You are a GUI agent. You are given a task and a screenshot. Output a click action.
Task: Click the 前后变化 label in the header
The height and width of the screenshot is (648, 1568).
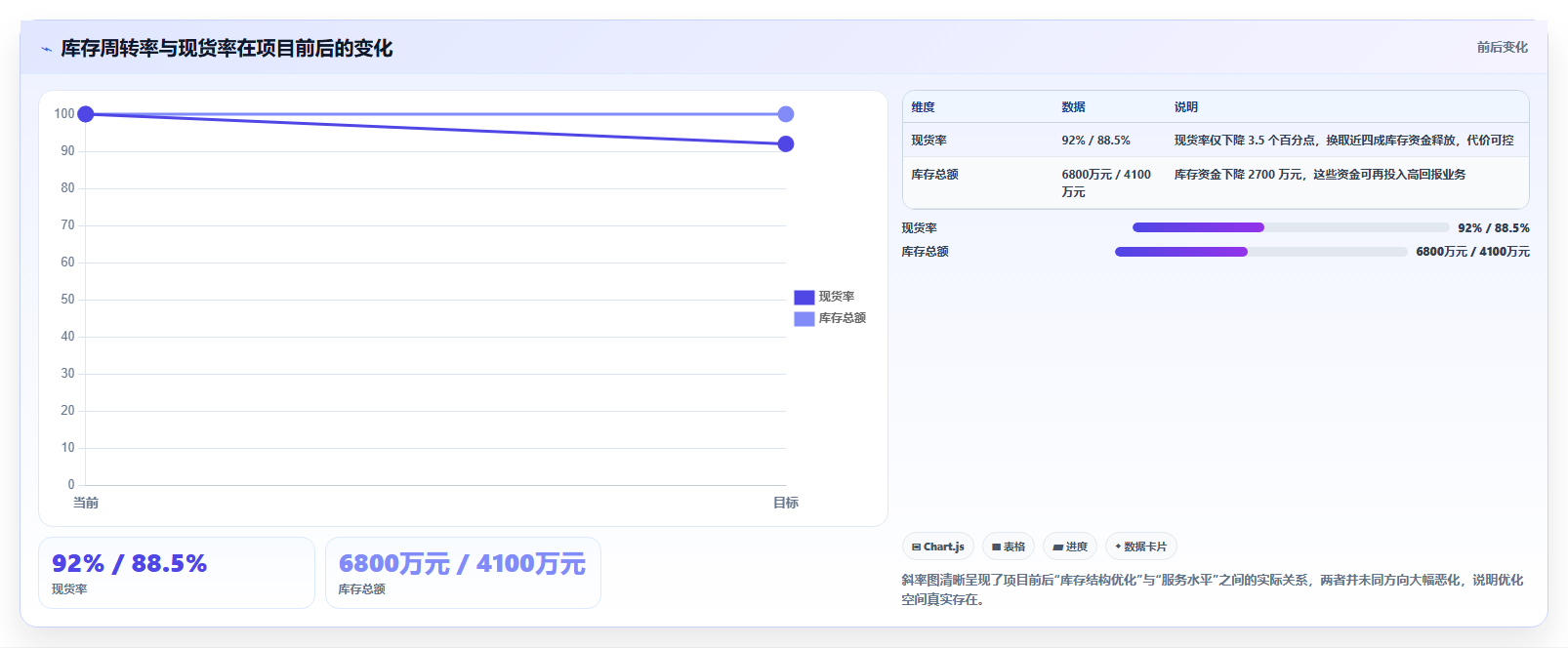pos(1502,47)
